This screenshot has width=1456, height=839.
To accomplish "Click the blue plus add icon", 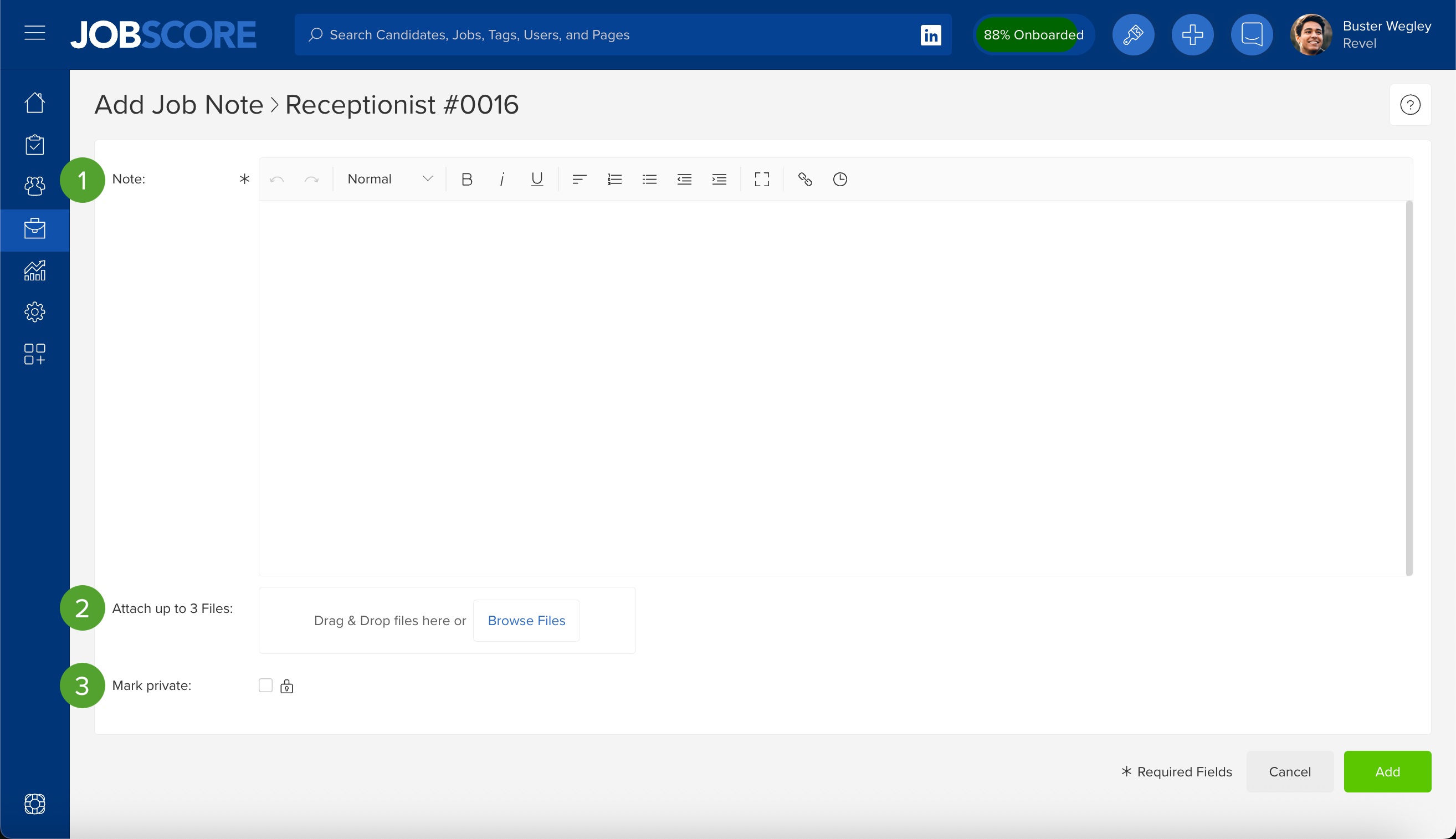I will click(x=1192, y=34).
